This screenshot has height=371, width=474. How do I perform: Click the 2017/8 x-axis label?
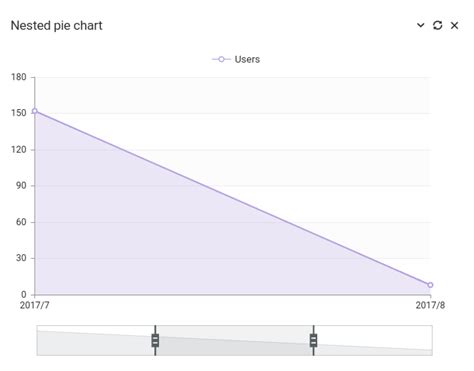point(430,305)
